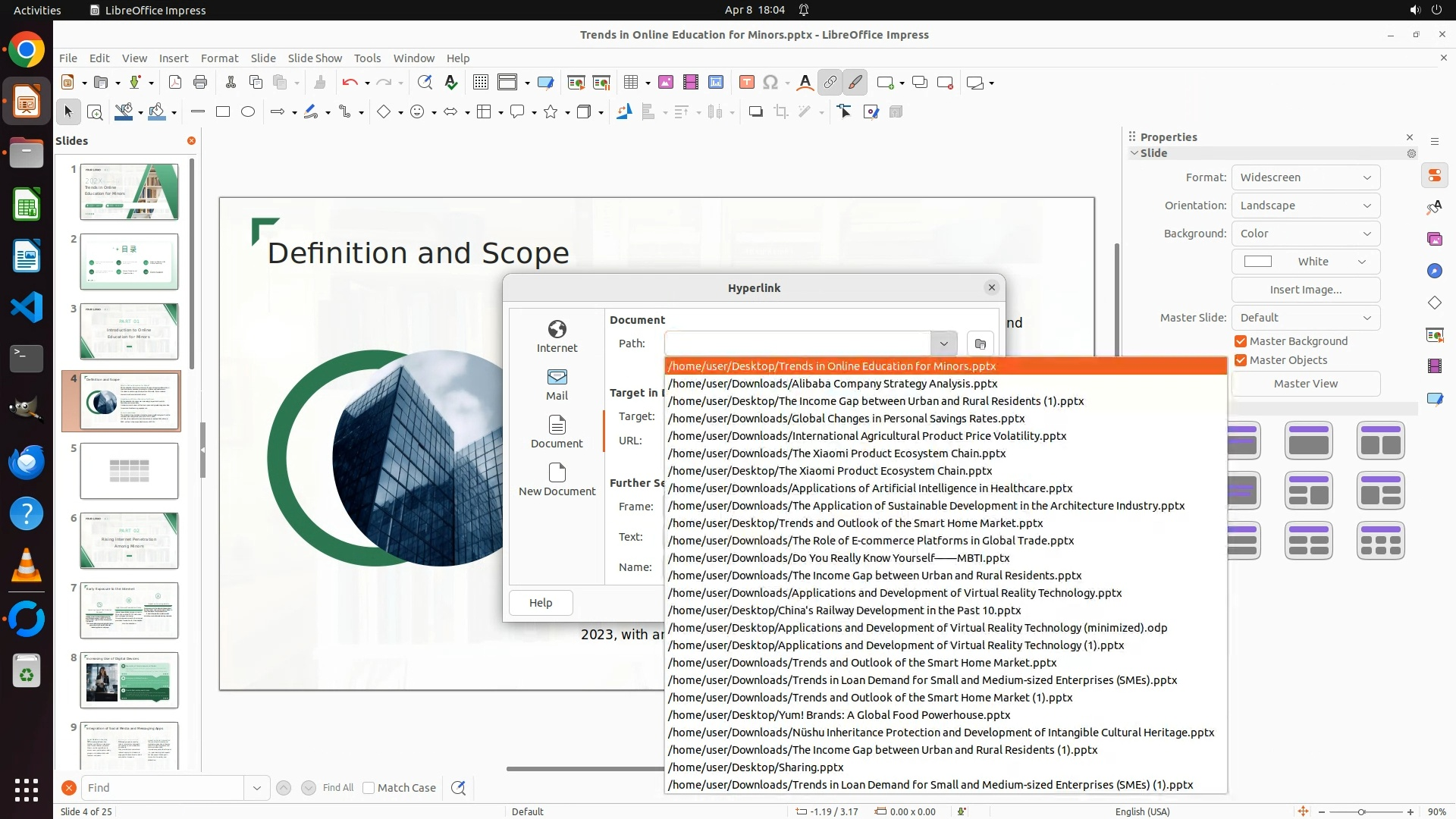Viewport: 1456px width, 819px height.
Task: Select the Ellipse drawing tool
Action: coord(248,112)
